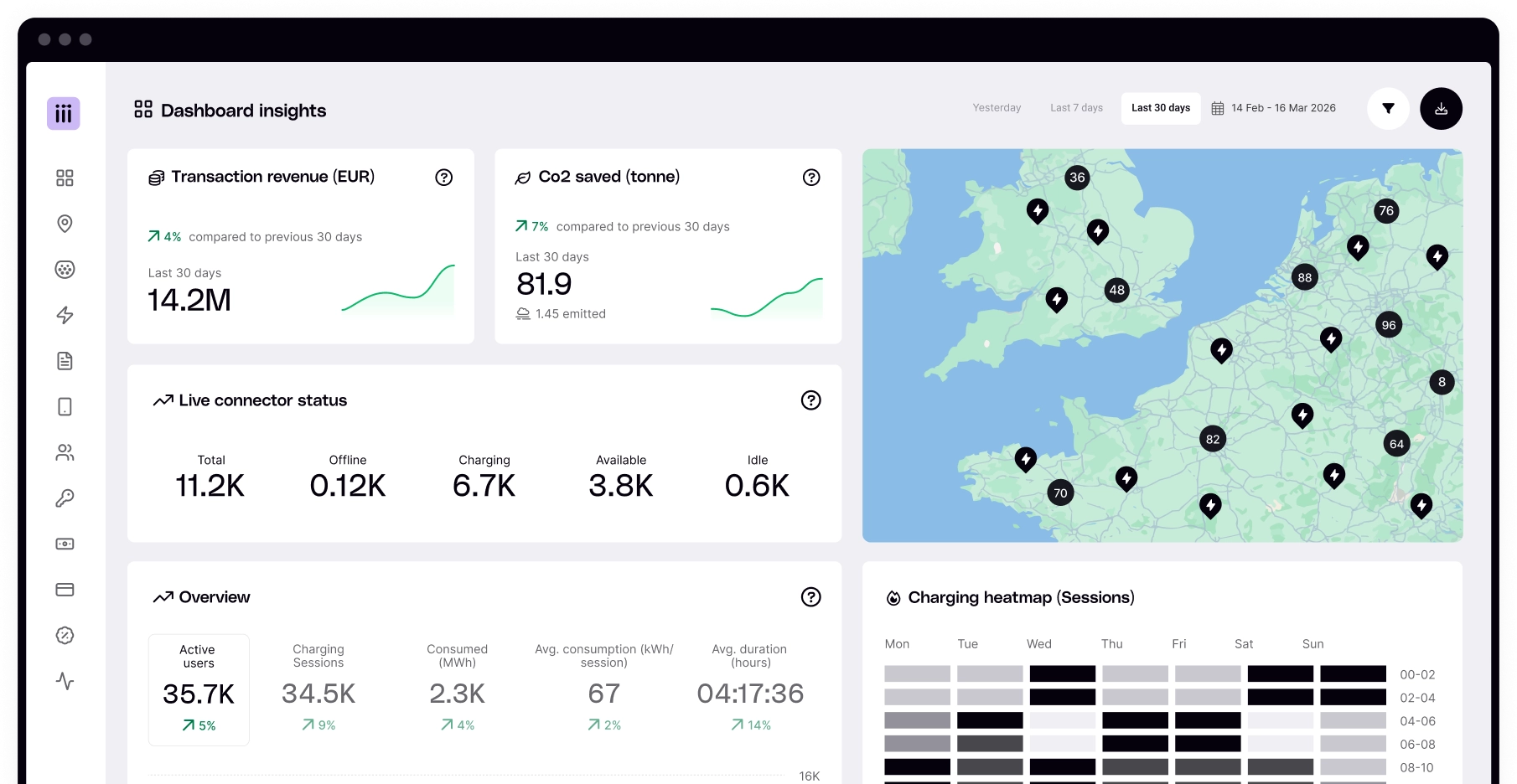Click the 14.2M revenue value
This screenshot has width=1517, height=784.
[x=189, y=300]
